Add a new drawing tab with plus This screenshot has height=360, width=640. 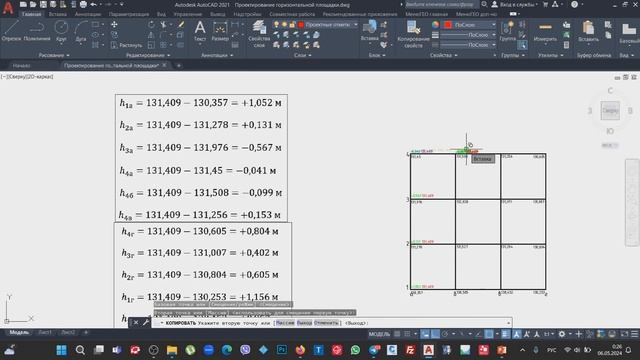178,65
